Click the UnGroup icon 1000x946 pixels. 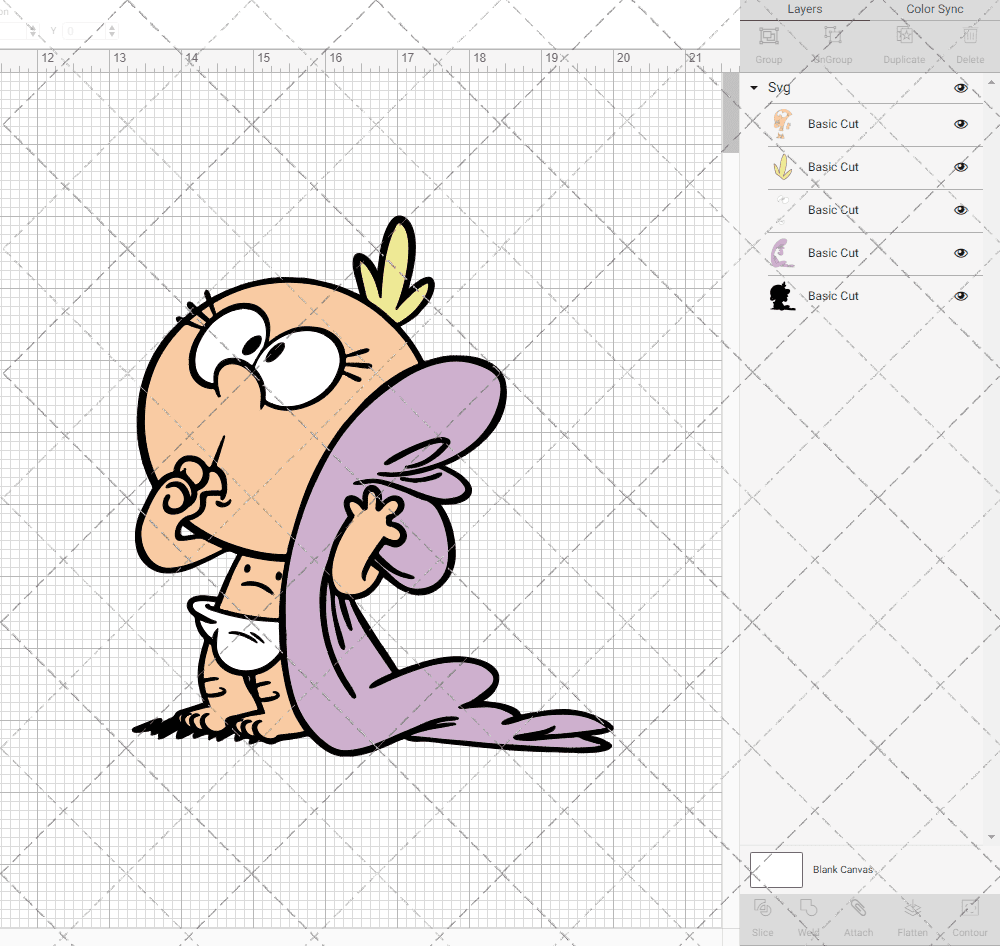click(832, 36)
